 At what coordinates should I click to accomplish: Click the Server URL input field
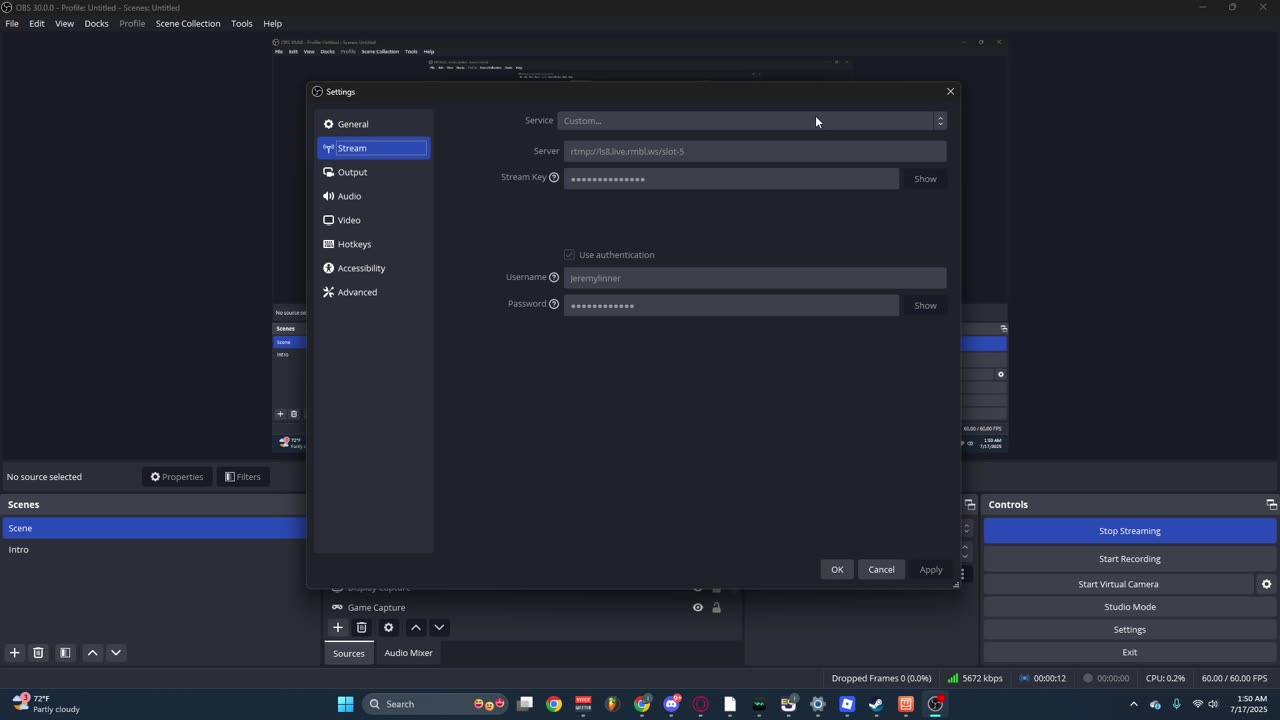[x=755, y=151]
